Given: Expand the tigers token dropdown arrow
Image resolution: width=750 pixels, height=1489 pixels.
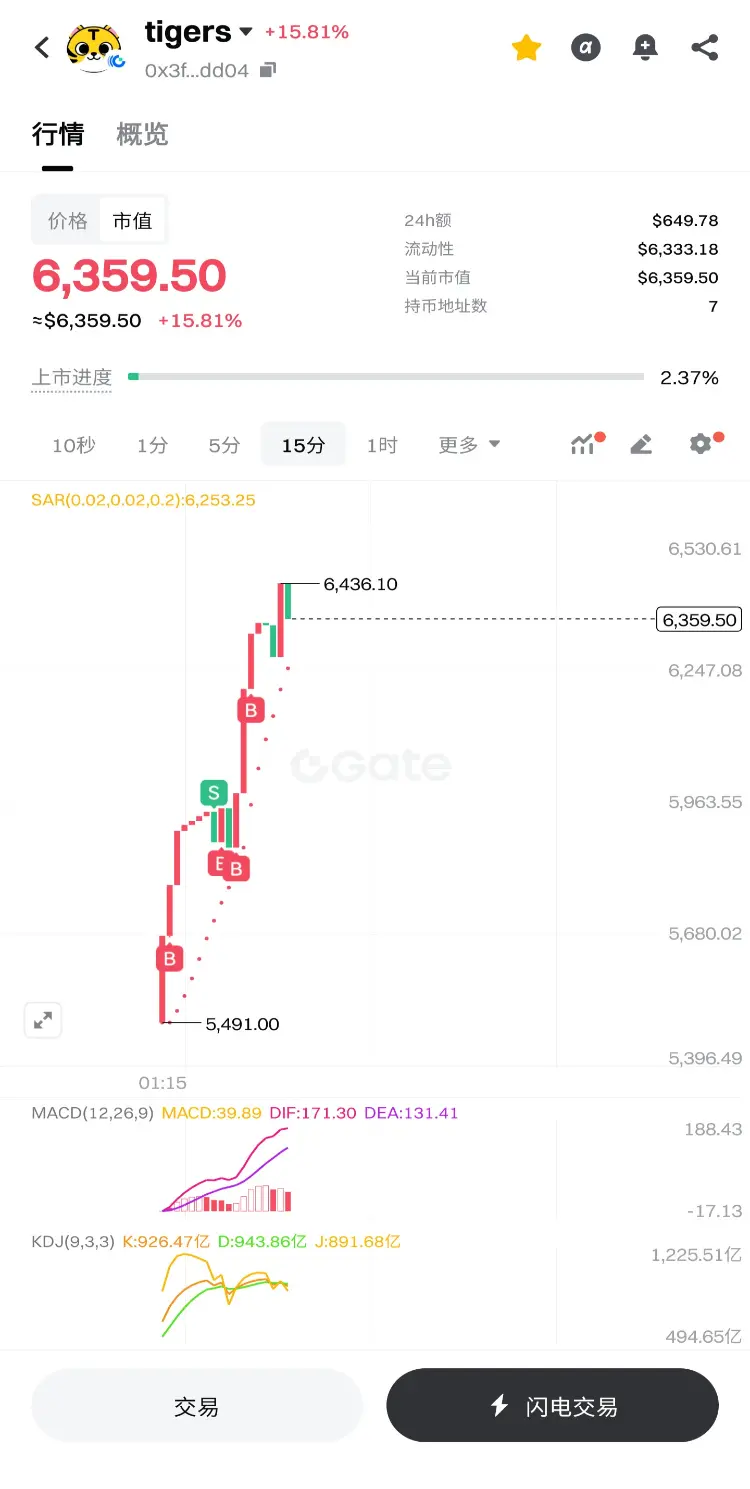Looking at the screenshot, I should pyautogui.click(x=246, y=32).
